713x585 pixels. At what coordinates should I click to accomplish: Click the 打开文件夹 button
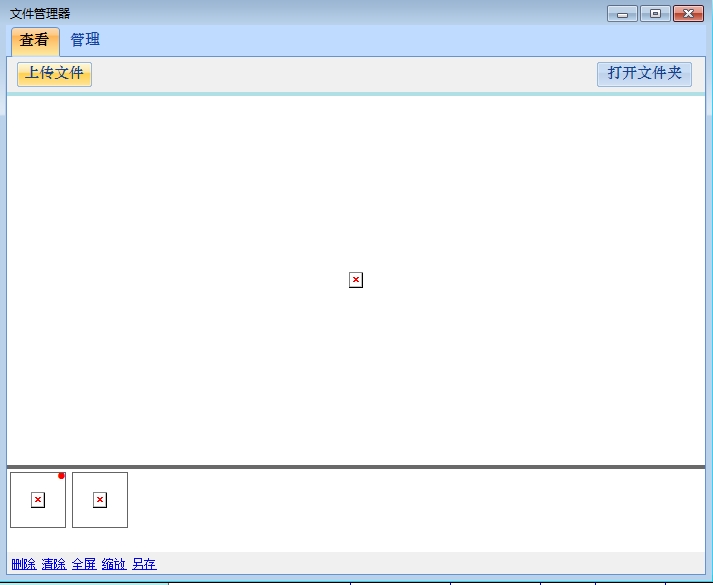coord(644,74)
